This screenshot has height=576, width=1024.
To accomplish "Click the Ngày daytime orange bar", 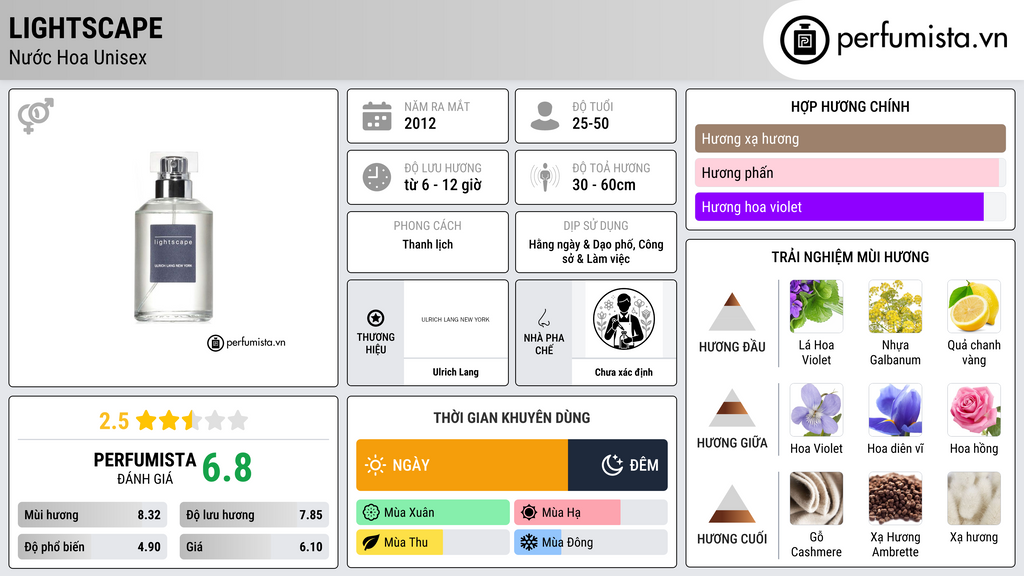I will pos(462,465).
